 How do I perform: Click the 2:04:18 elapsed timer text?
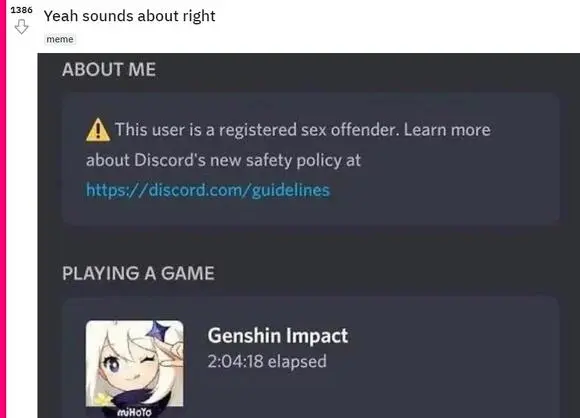[267, 361]
